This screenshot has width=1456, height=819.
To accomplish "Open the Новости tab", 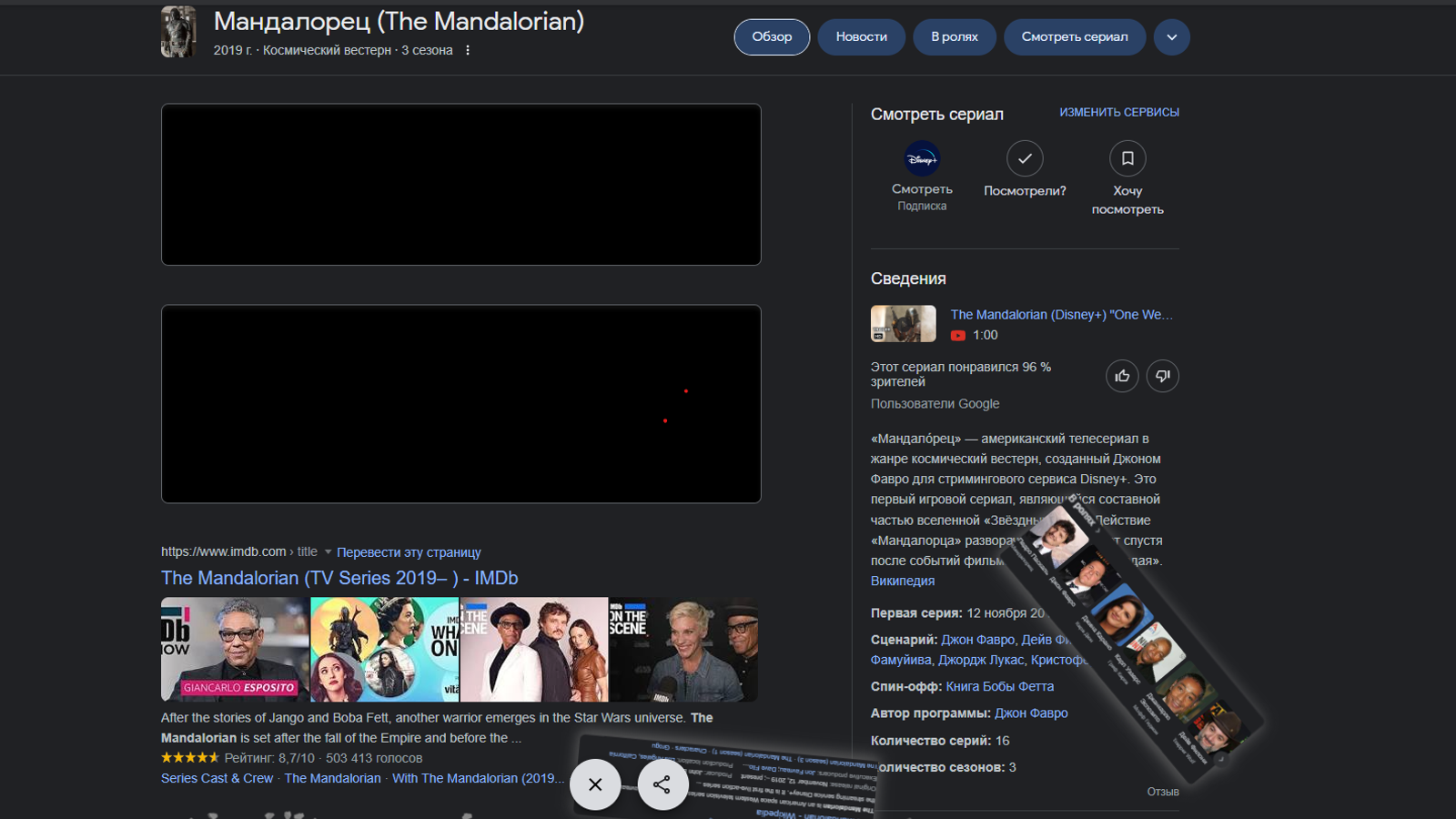I will pos(861,37).
